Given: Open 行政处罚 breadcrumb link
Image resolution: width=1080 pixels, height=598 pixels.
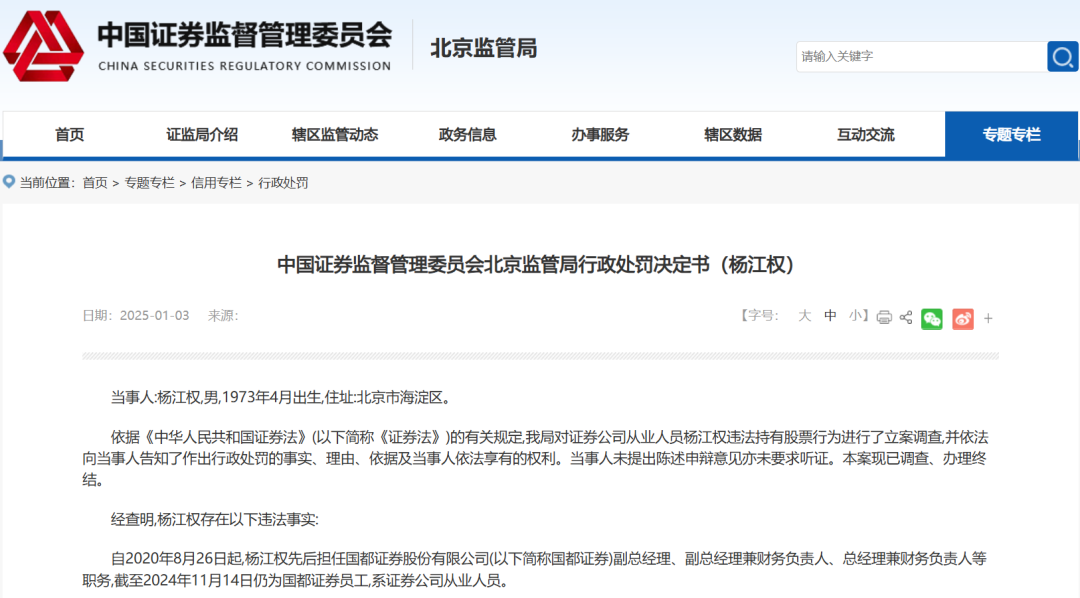Looking at the screenshot, I should pyautogui.click(x=283, y=183).
